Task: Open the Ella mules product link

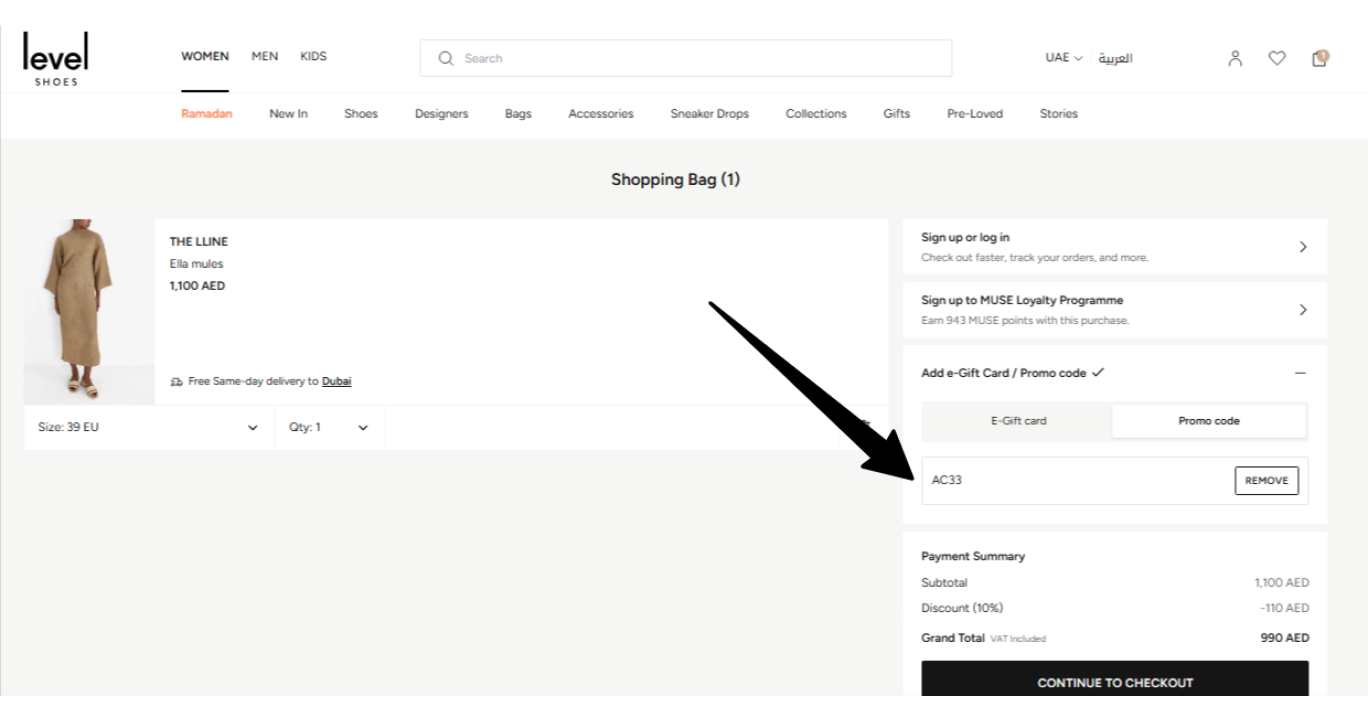Action: pos(197,264)
